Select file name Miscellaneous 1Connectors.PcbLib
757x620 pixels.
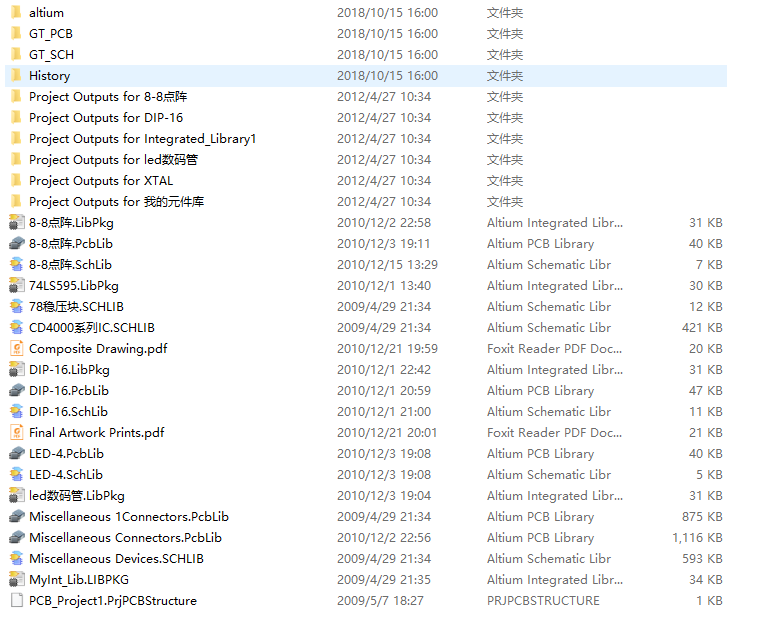[x=129, y=517]
